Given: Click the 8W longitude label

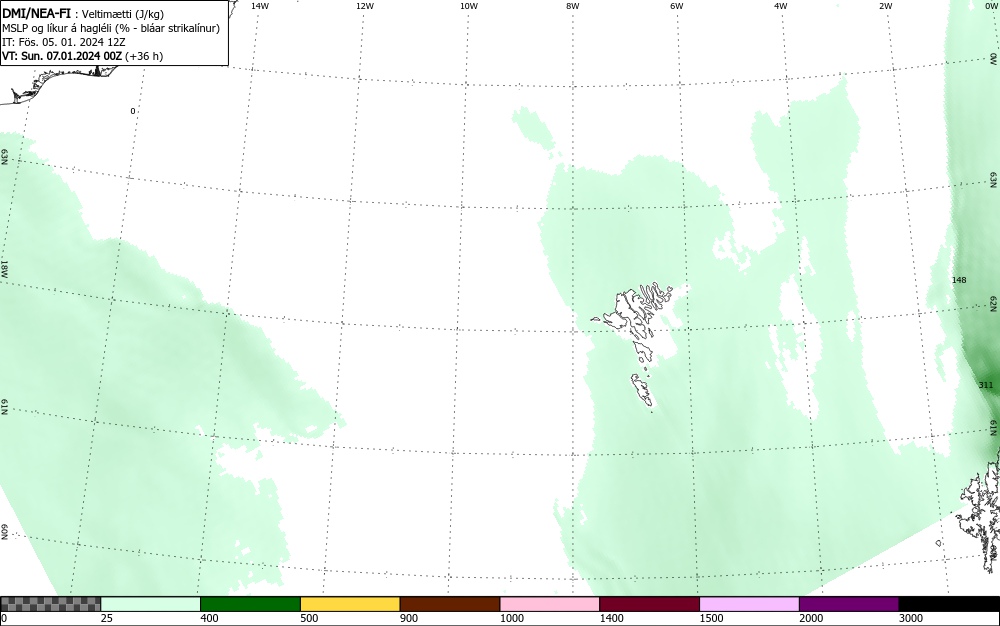Looking at the screenshot, I should (573, 6).
